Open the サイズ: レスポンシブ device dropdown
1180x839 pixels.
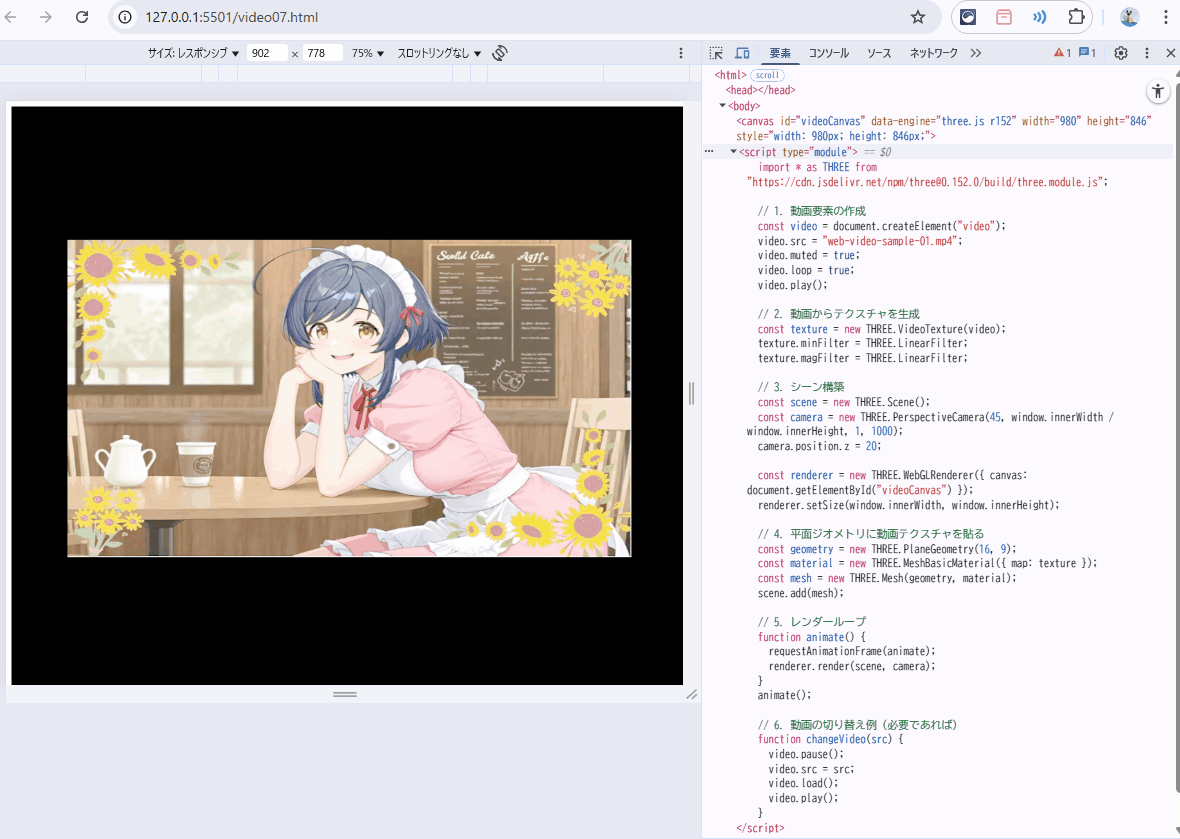click(x=193, y=53)
